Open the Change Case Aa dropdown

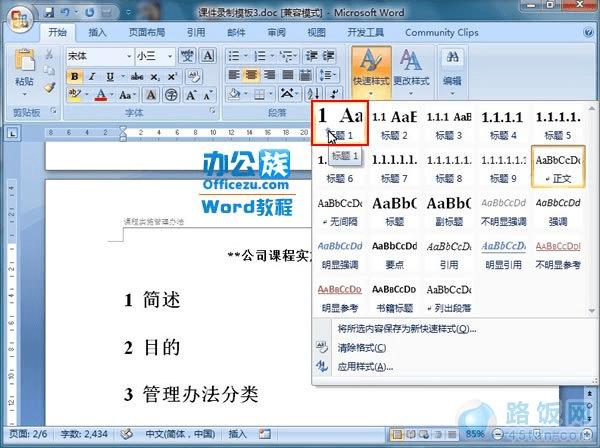coord(127,94)
